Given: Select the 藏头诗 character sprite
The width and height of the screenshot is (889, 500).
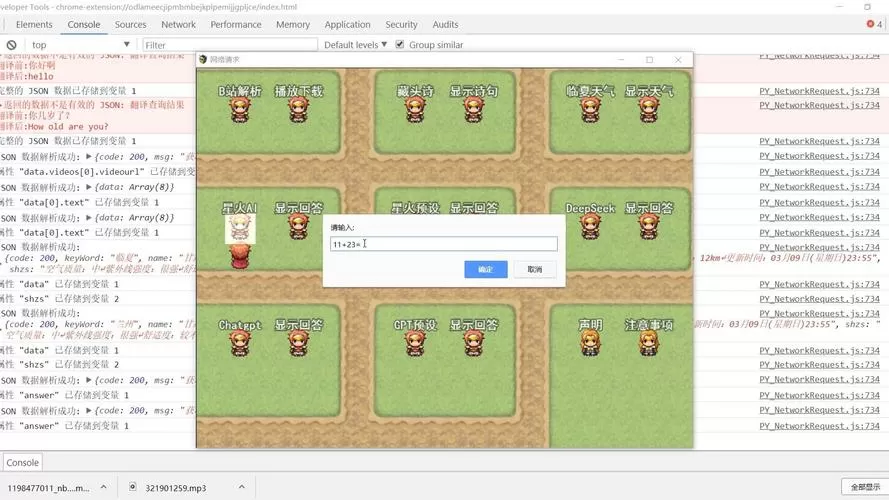Looking at the screenshot, I should click(x=415, y=110).
